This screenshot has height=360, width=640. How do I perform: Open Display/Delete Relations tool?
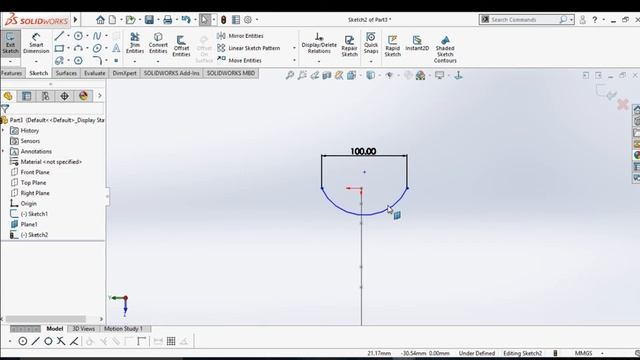319,43
